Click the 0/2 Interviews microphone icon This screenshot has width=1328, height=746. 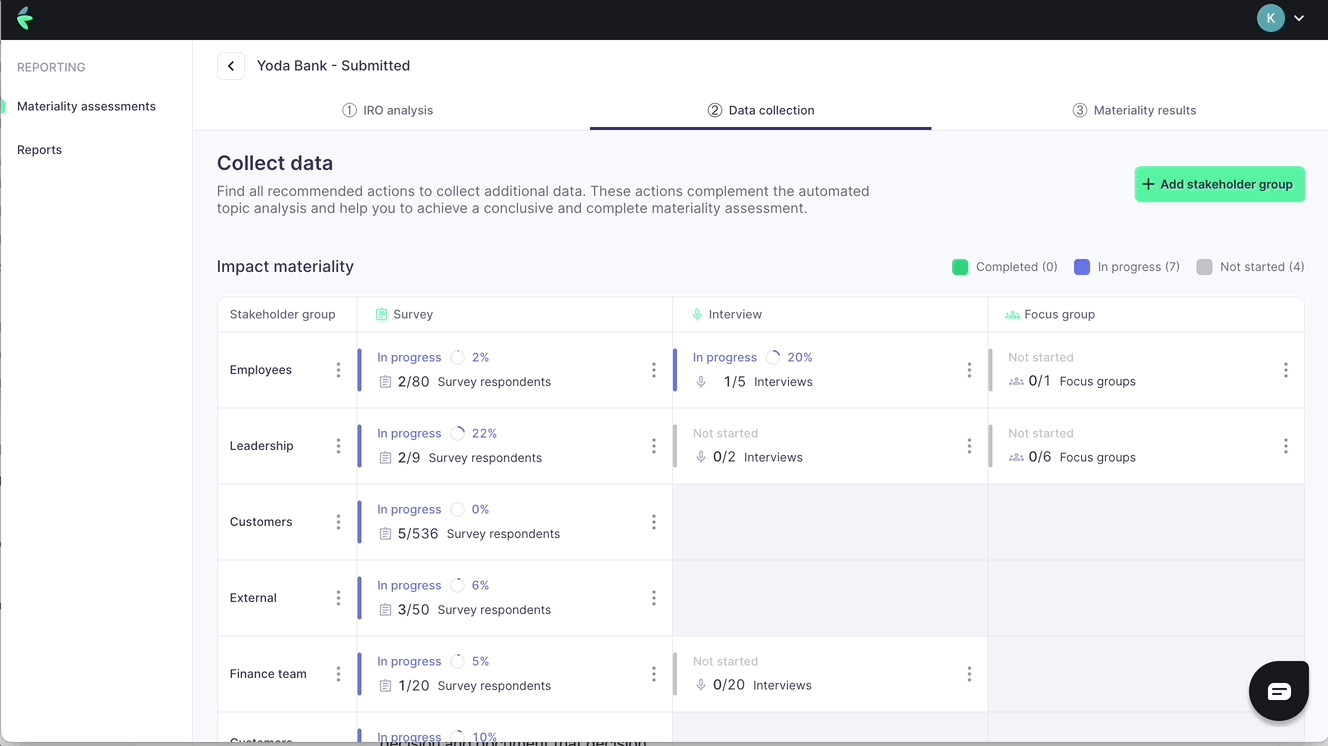pyautogui.click(x=701, y=457)
